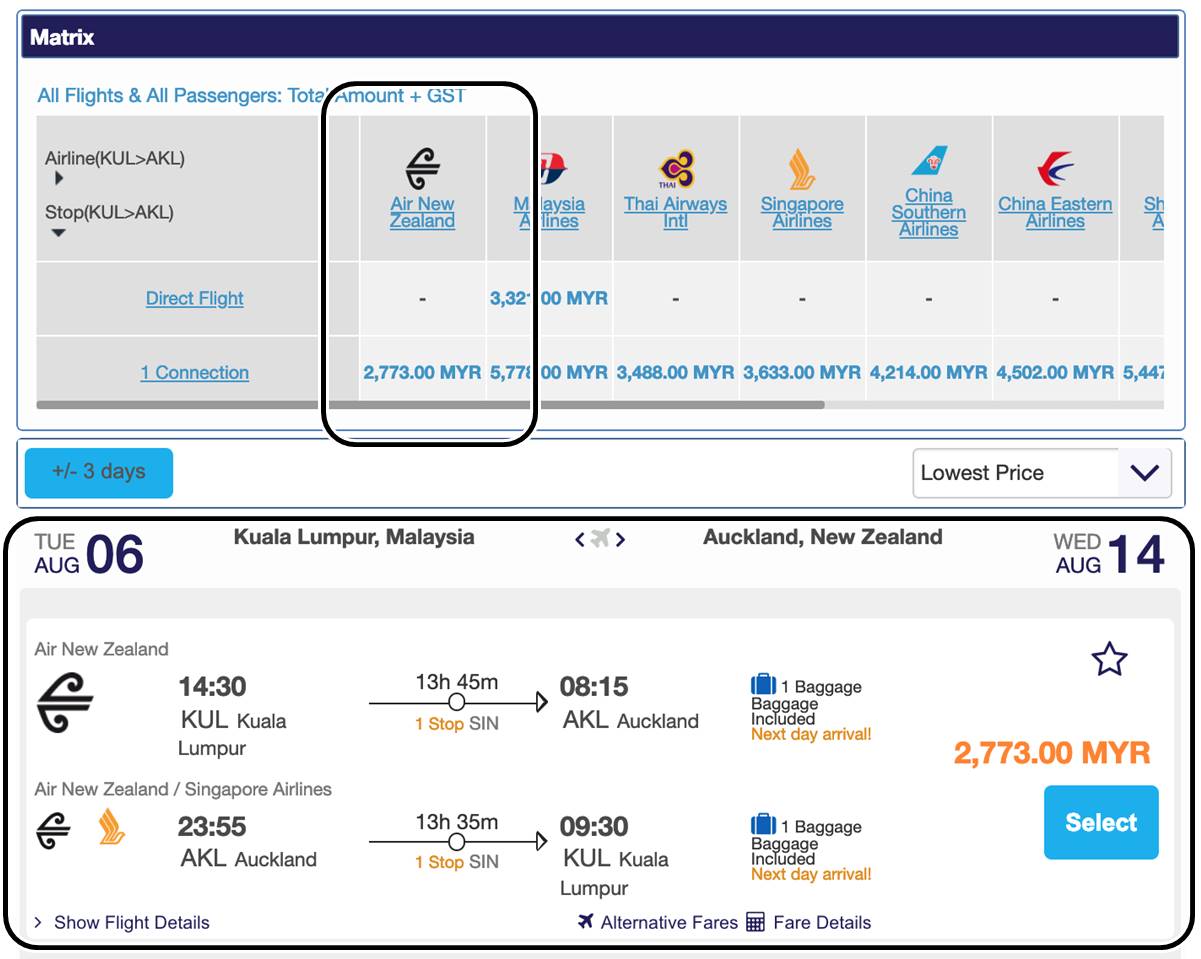Screen dimensions: 1201x959
Task: Click the China Southern Airlines logo
Action: coord(929,161)
